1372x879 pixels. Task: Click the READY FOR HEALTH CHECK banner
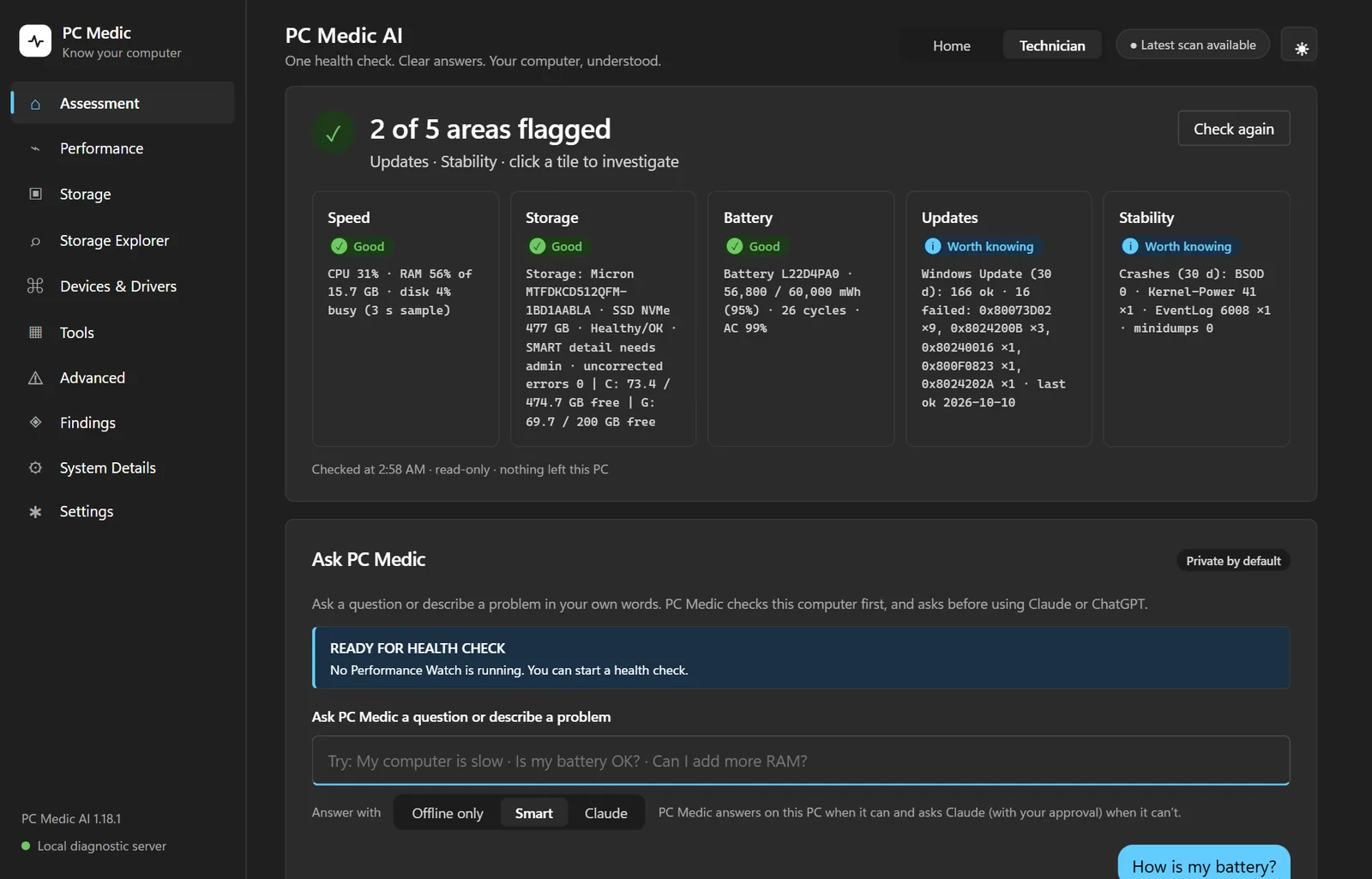coord(801,658)
